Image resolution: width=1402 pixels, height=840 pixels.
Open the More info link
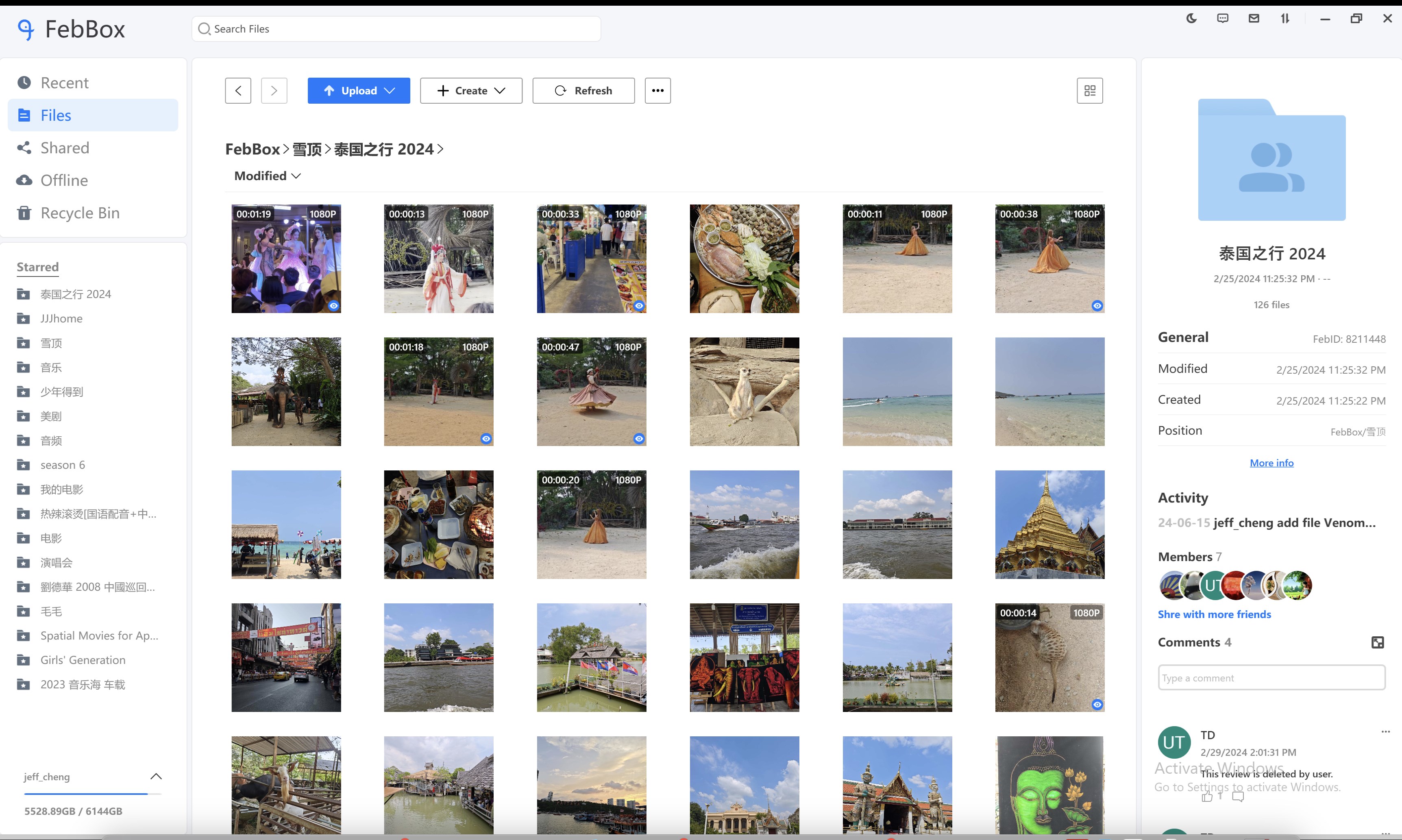point(1271,463)
